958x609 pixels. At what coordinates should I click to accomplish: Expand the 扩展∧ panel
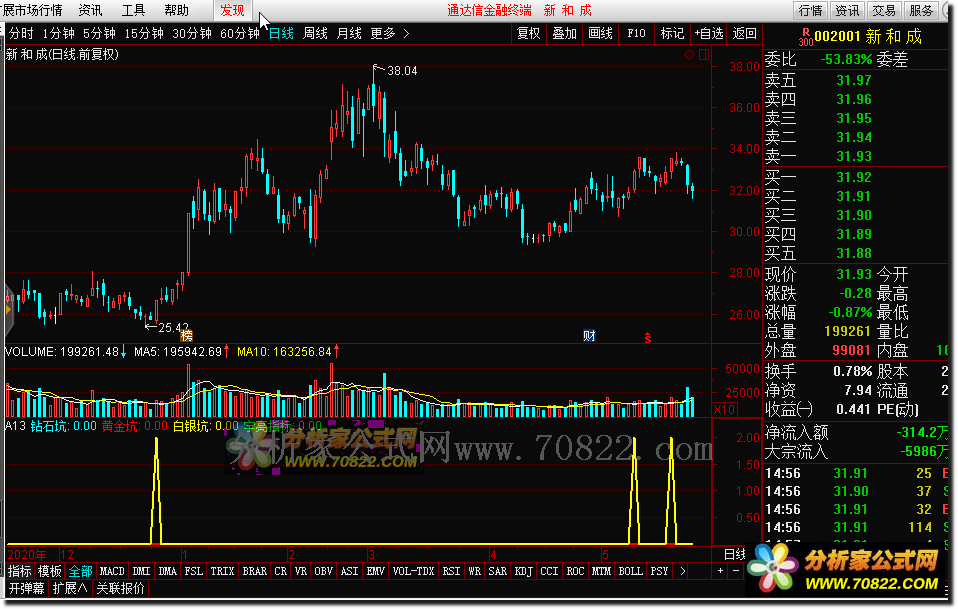click(x=70, y=588)
